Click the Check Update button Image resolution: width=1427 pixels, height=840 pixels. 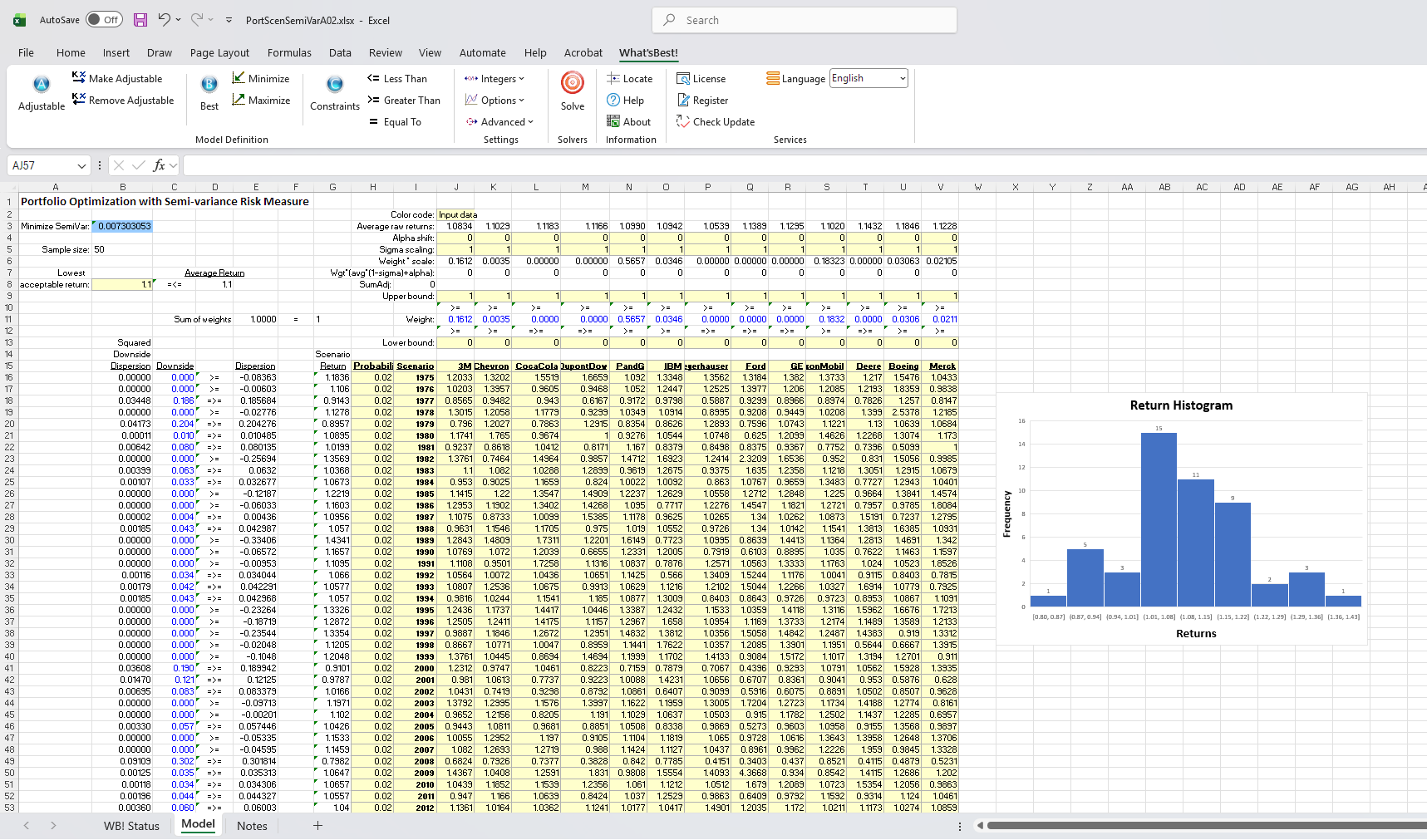[715, 122]
